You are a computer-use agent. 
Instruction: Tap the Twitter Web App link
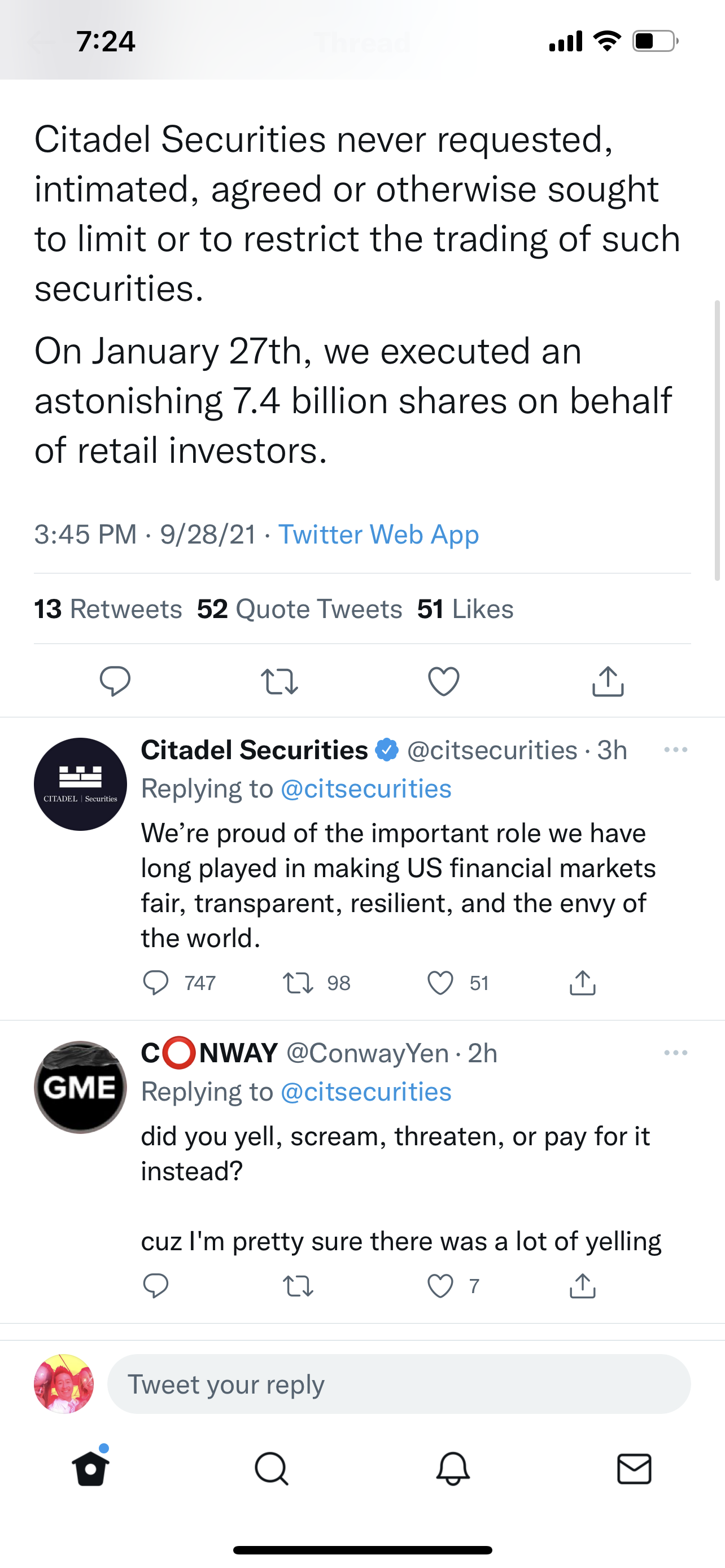pyautogui.click(x=378, y=535)
